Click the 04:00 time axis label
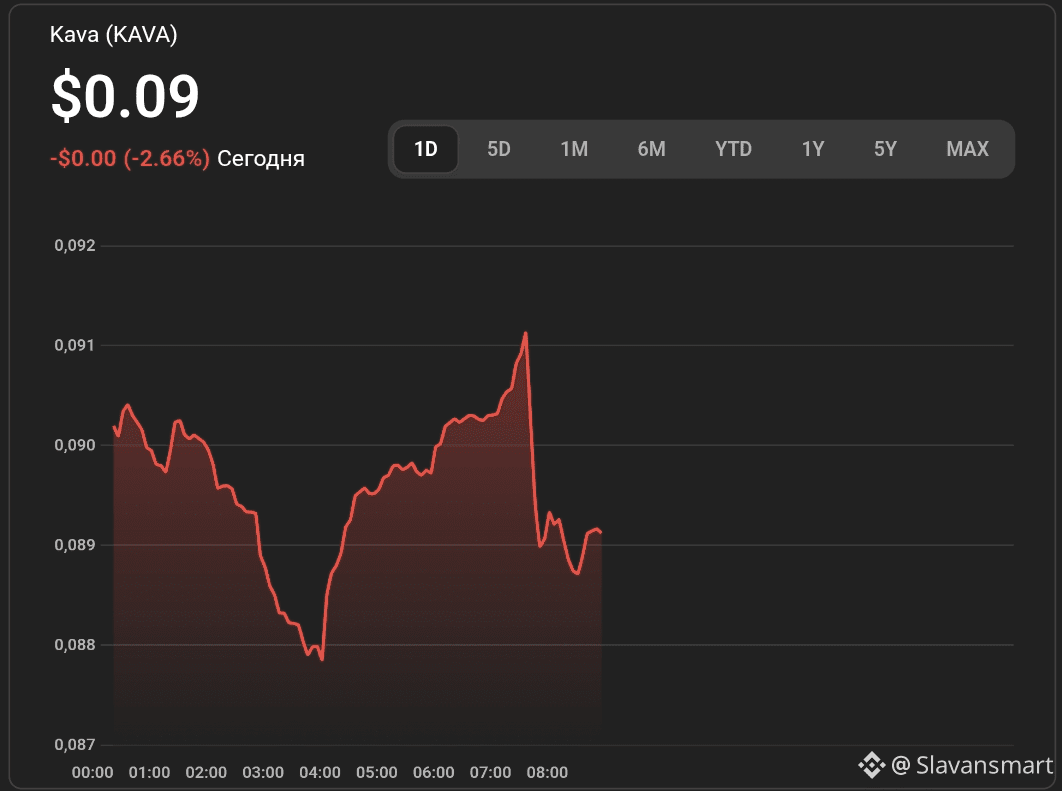1062x791 pixels. pos(320,773)
